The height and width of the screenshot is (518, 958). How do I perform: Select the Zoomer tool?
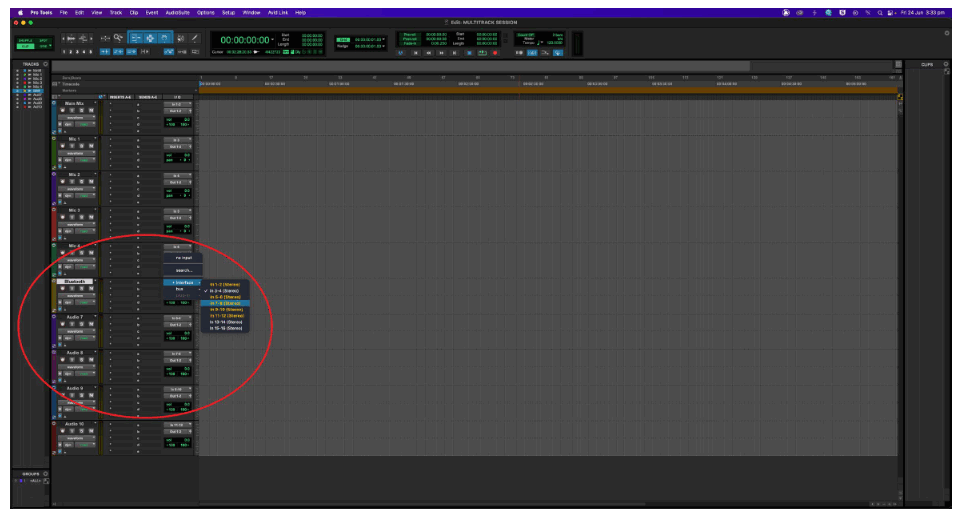pyautogui.click(x=119, y=38)
